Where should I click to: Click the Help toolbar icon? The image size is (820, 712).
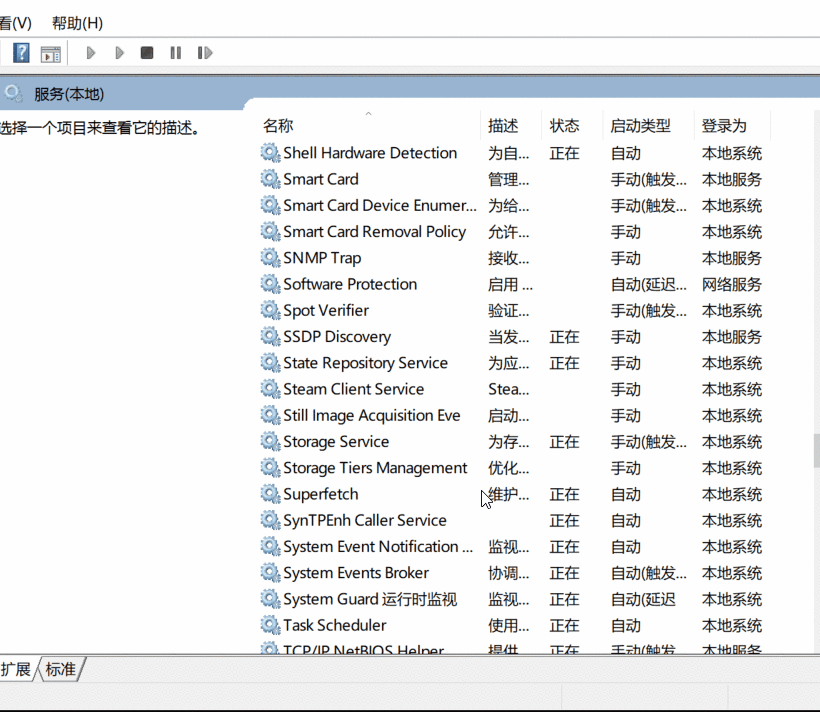click(x=20, y=52)
